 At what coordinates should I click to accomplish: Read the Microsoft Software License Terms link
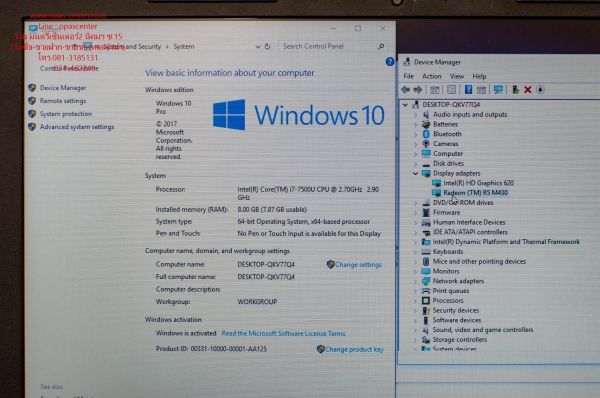pos(283,333)
